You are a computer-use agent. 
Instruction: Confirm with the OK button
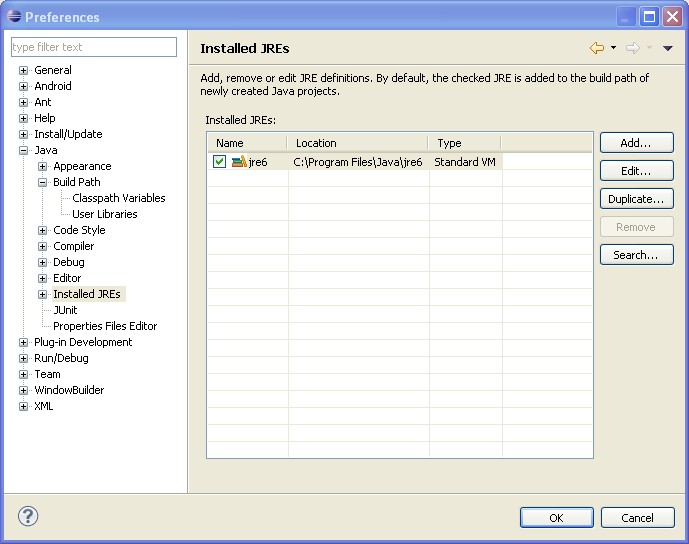tap(556, 517)
